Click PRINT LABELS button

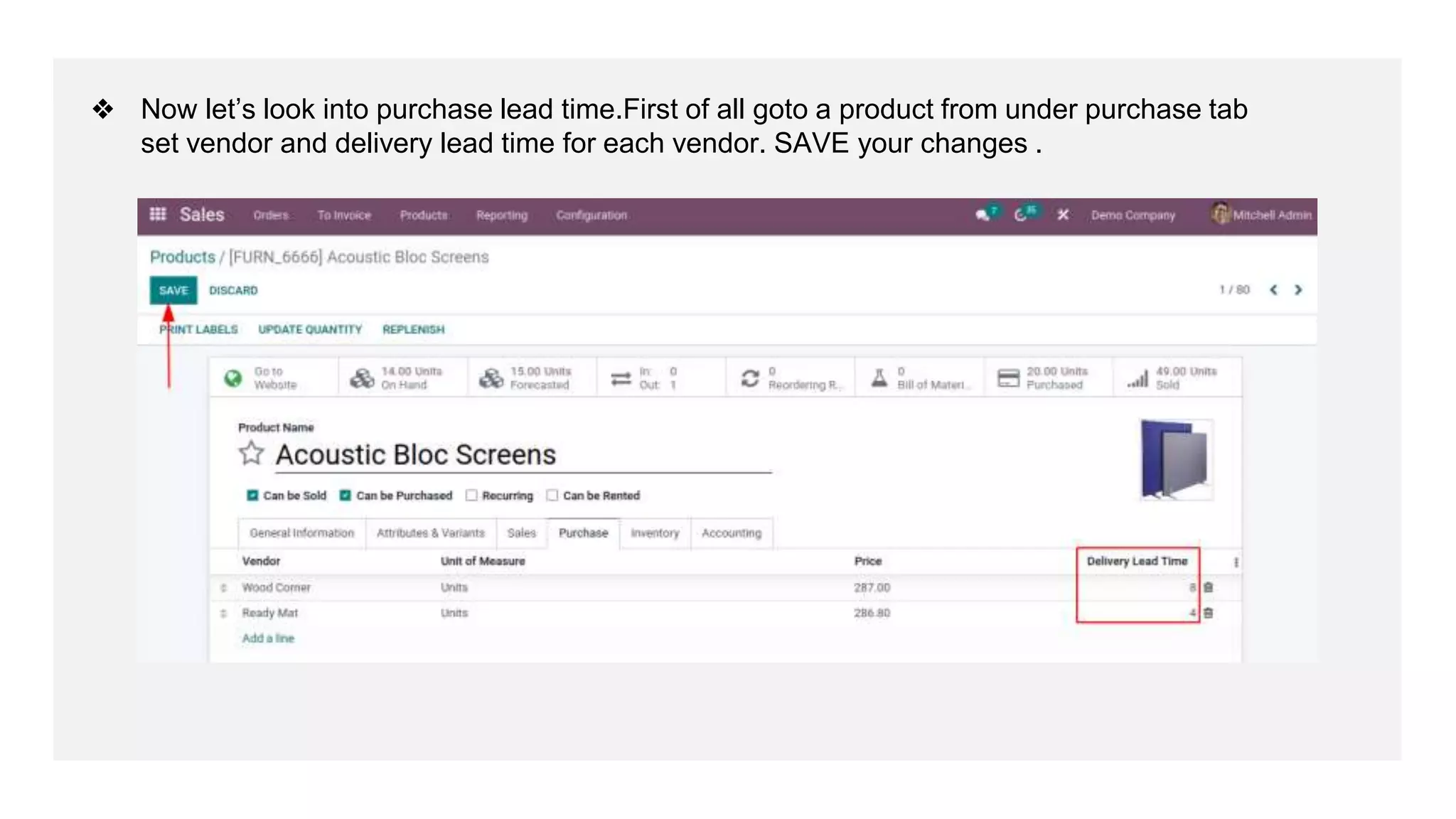pos(198,330)
